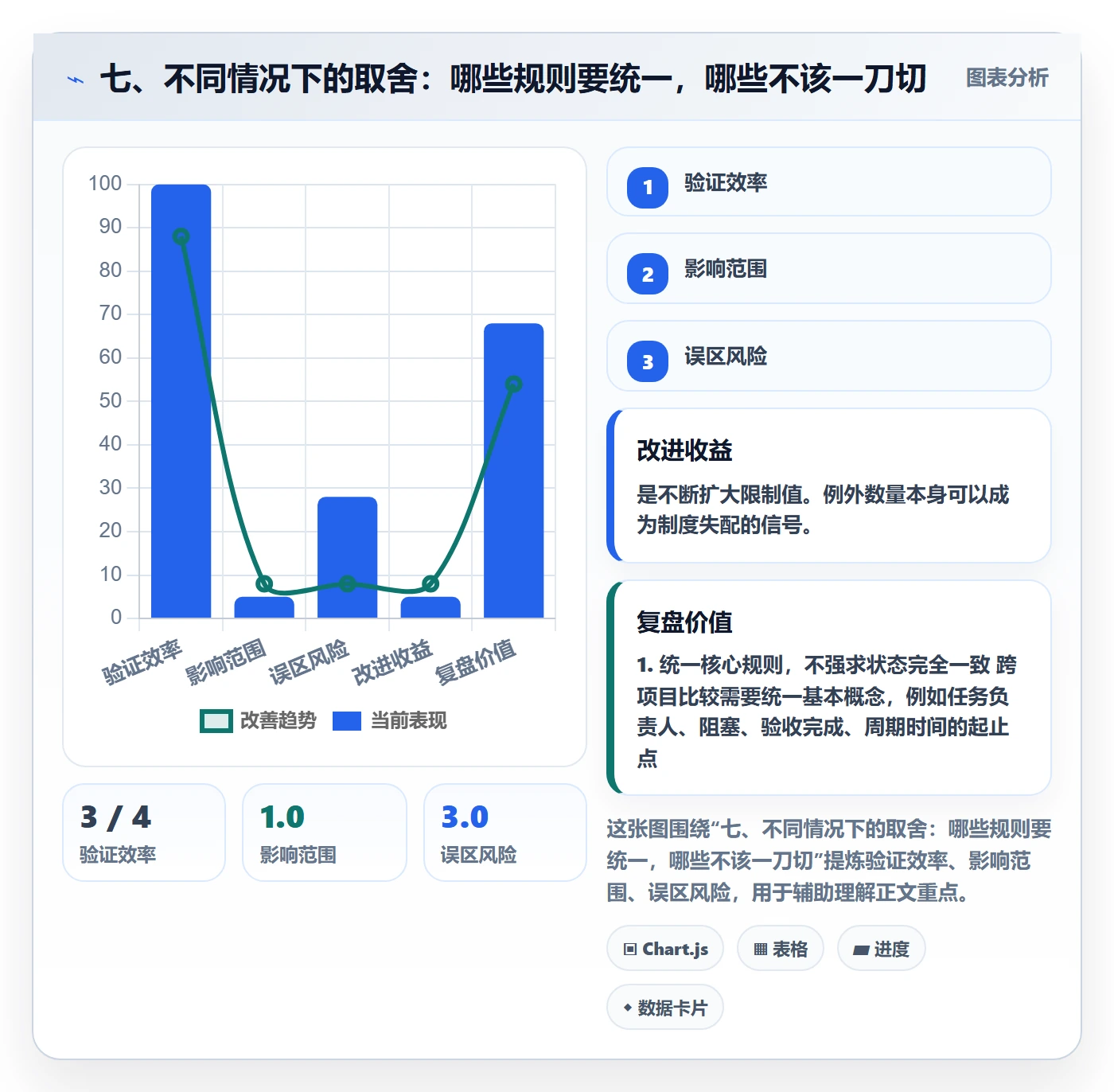Toggle the 当前表现 legend swatch

[x=347, y=721]
